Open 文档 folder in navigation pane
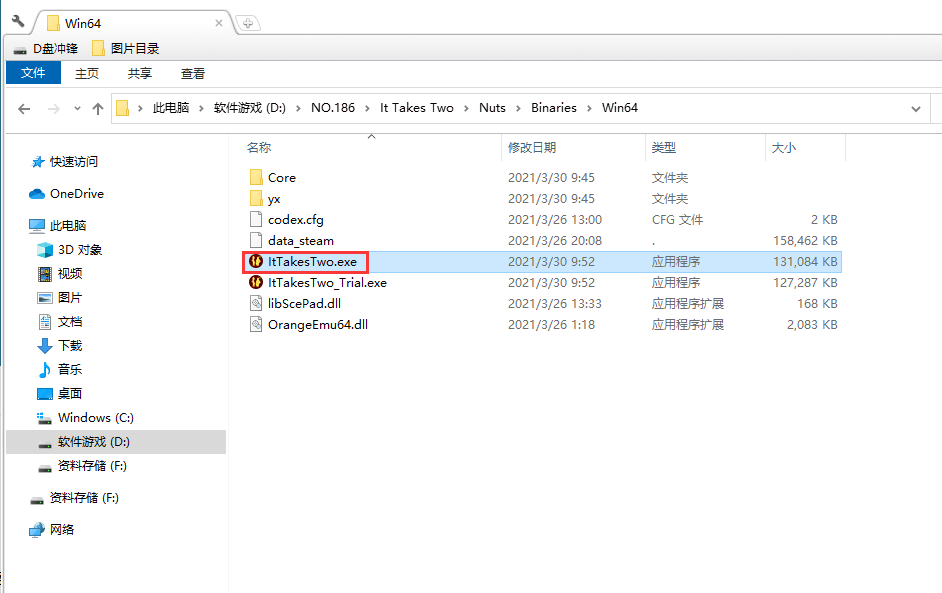This screenshot has height=593, width=942. point(60,321)
